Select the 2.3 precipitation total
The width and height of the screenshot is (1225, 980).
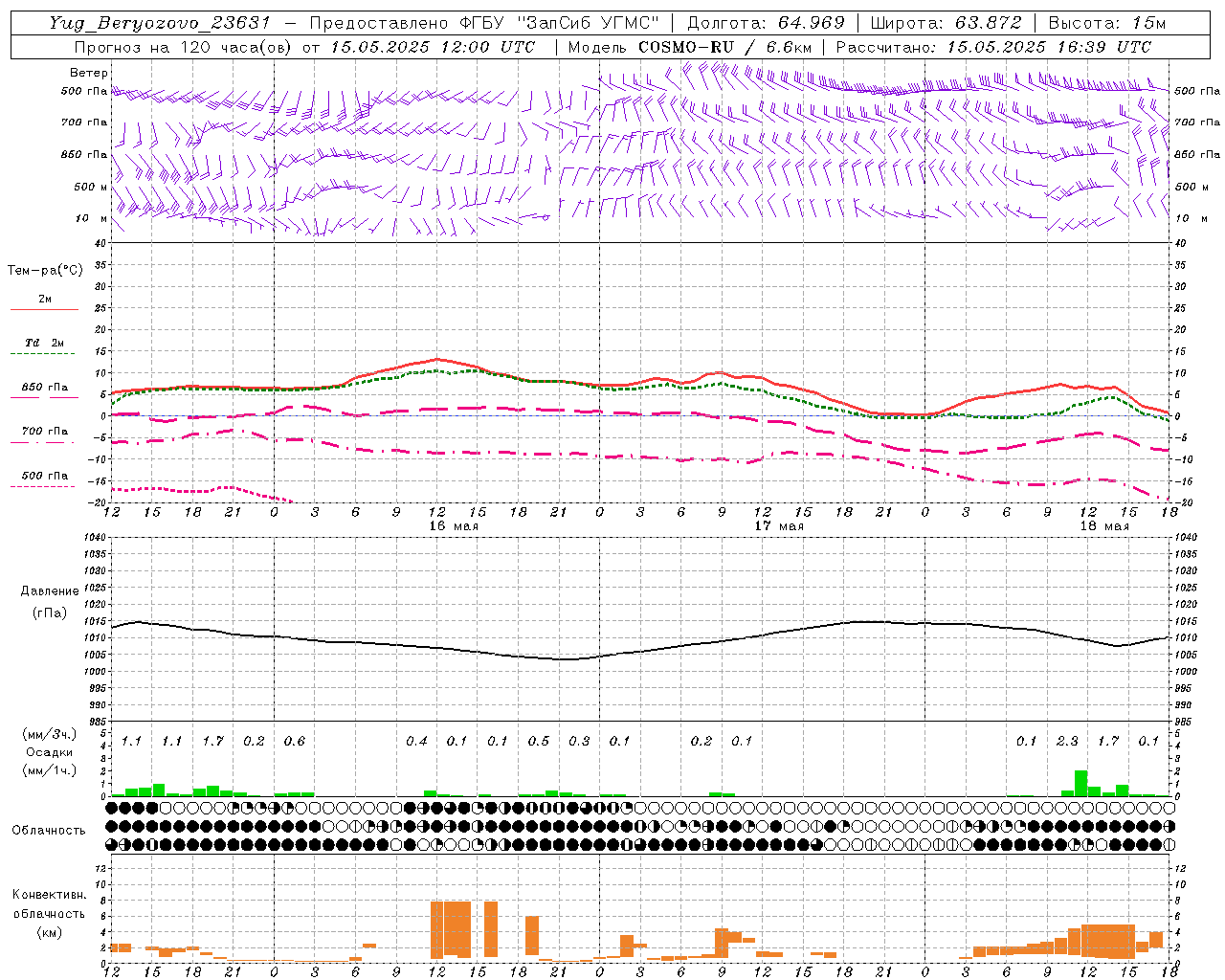click(x=1067, y=741)
